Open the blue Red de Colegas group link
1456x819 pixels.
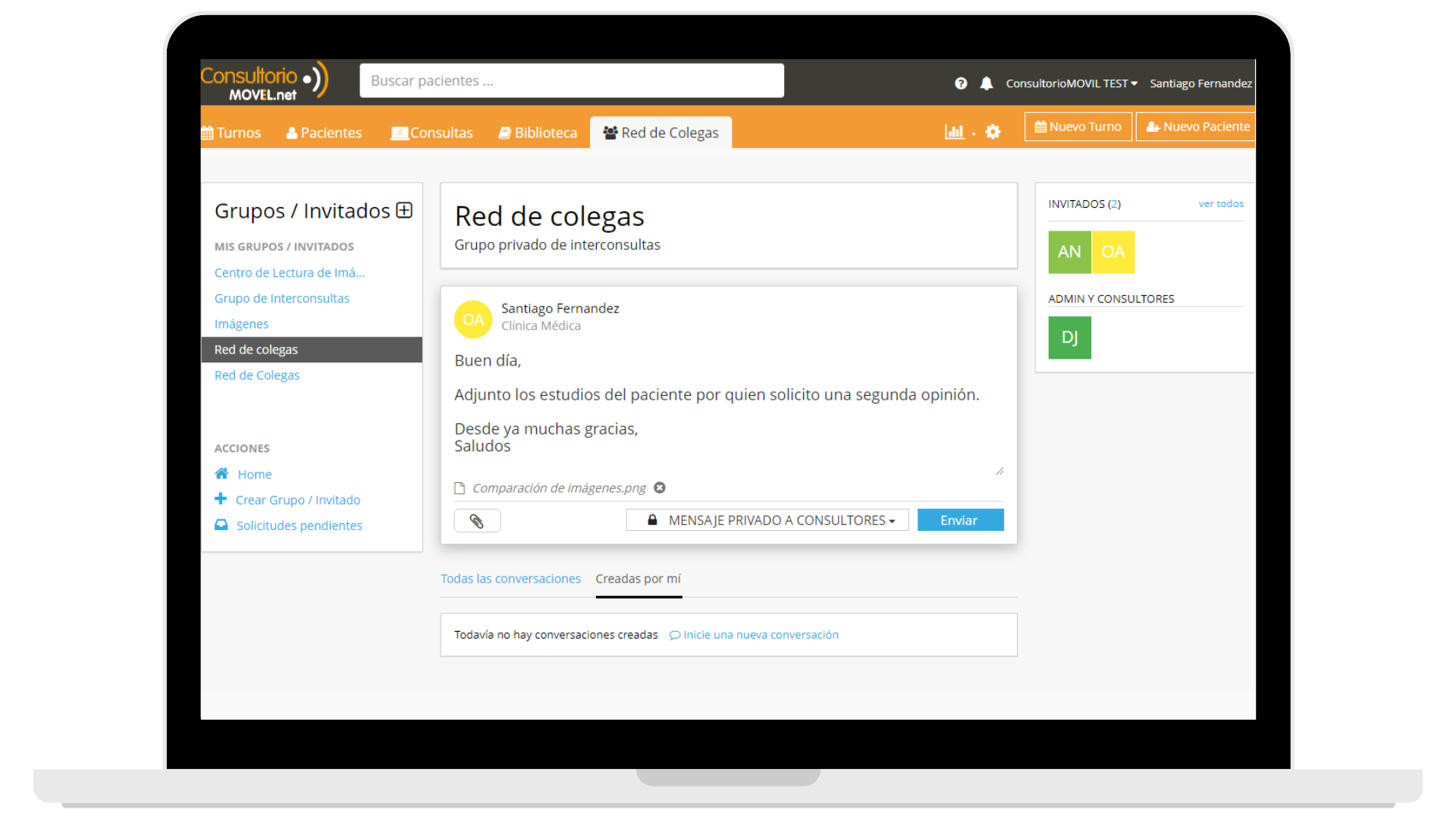coord(257,375)
